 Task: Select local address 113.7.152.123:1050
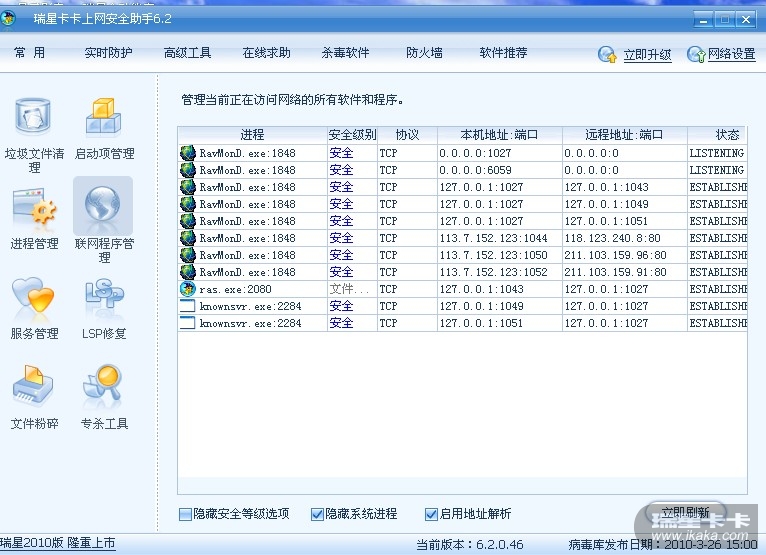click(x=493, y=256)
